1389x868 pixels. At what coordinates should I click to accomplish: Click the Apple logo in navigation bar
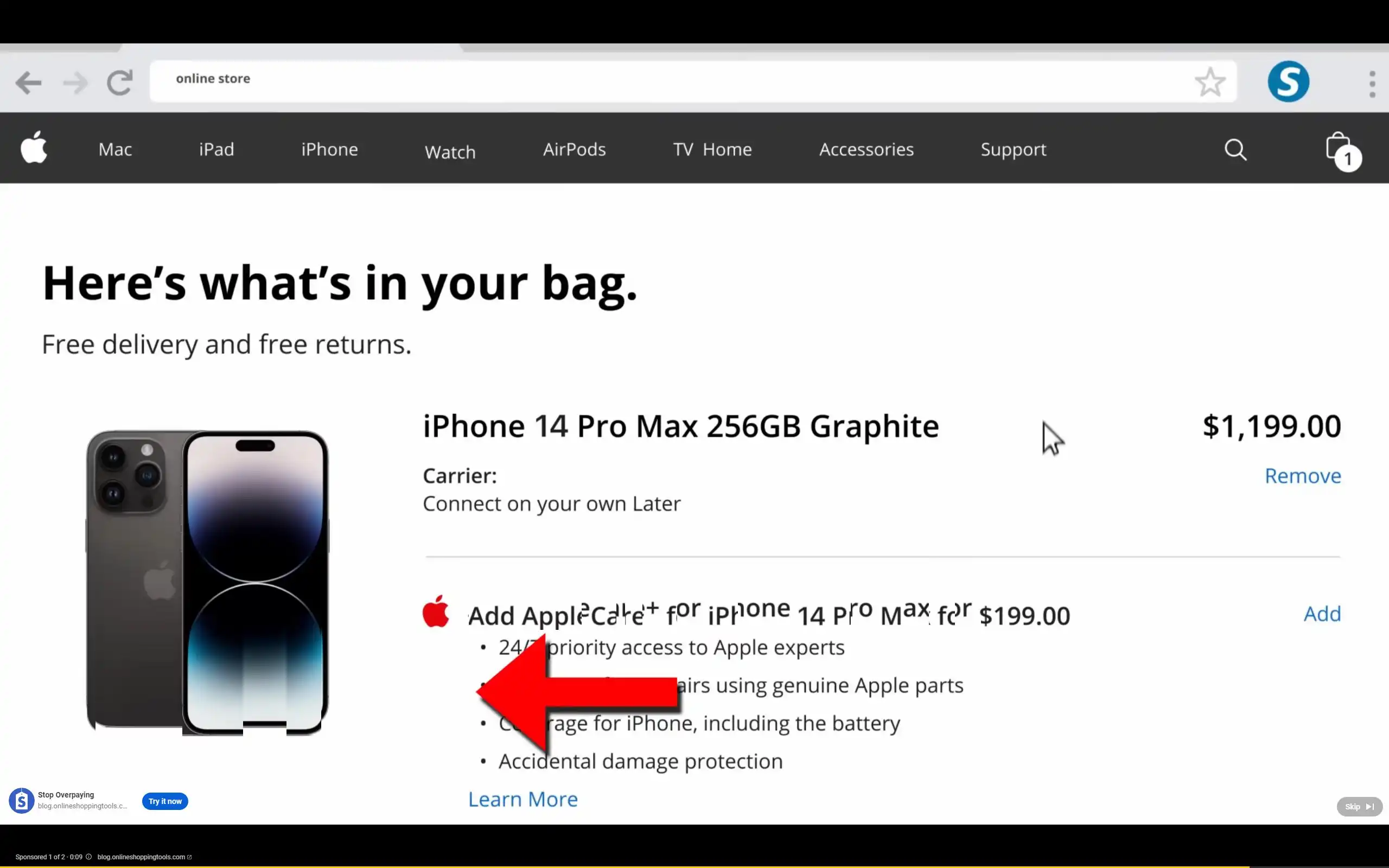tap(34, 147)
